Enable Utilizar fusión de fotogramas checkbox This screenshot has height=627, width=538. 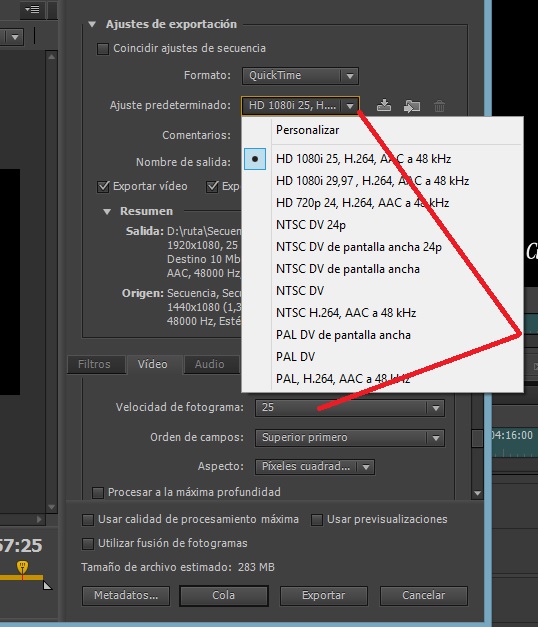(x=88, y=544)
